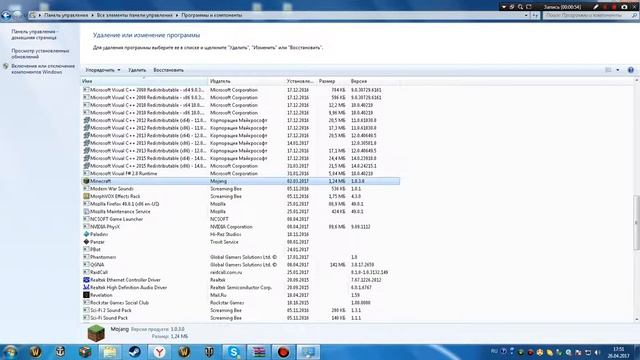The image size is (640, 360).
Task: Click the Panzar black diamond icon
Action: 86,242
